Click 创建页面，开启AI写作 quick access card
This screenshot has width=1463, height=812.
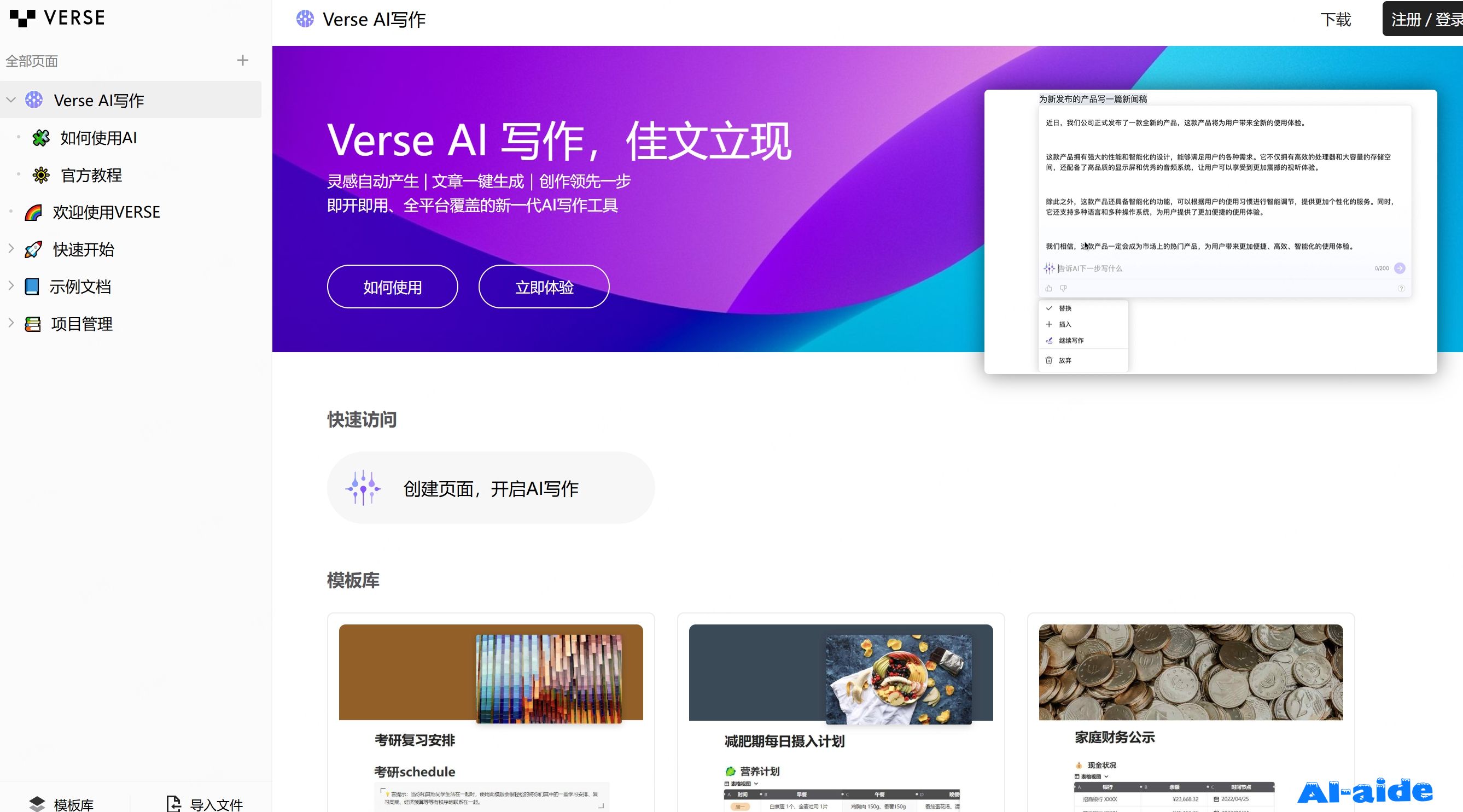tap(491, 488)
